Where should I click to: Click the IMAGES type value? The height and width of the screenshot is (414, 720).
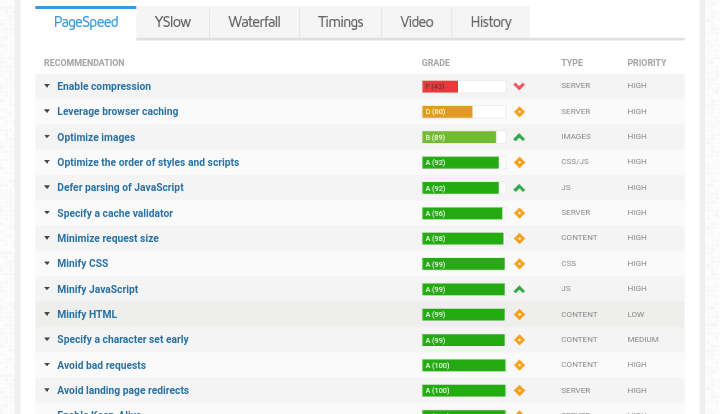(576, 137)
